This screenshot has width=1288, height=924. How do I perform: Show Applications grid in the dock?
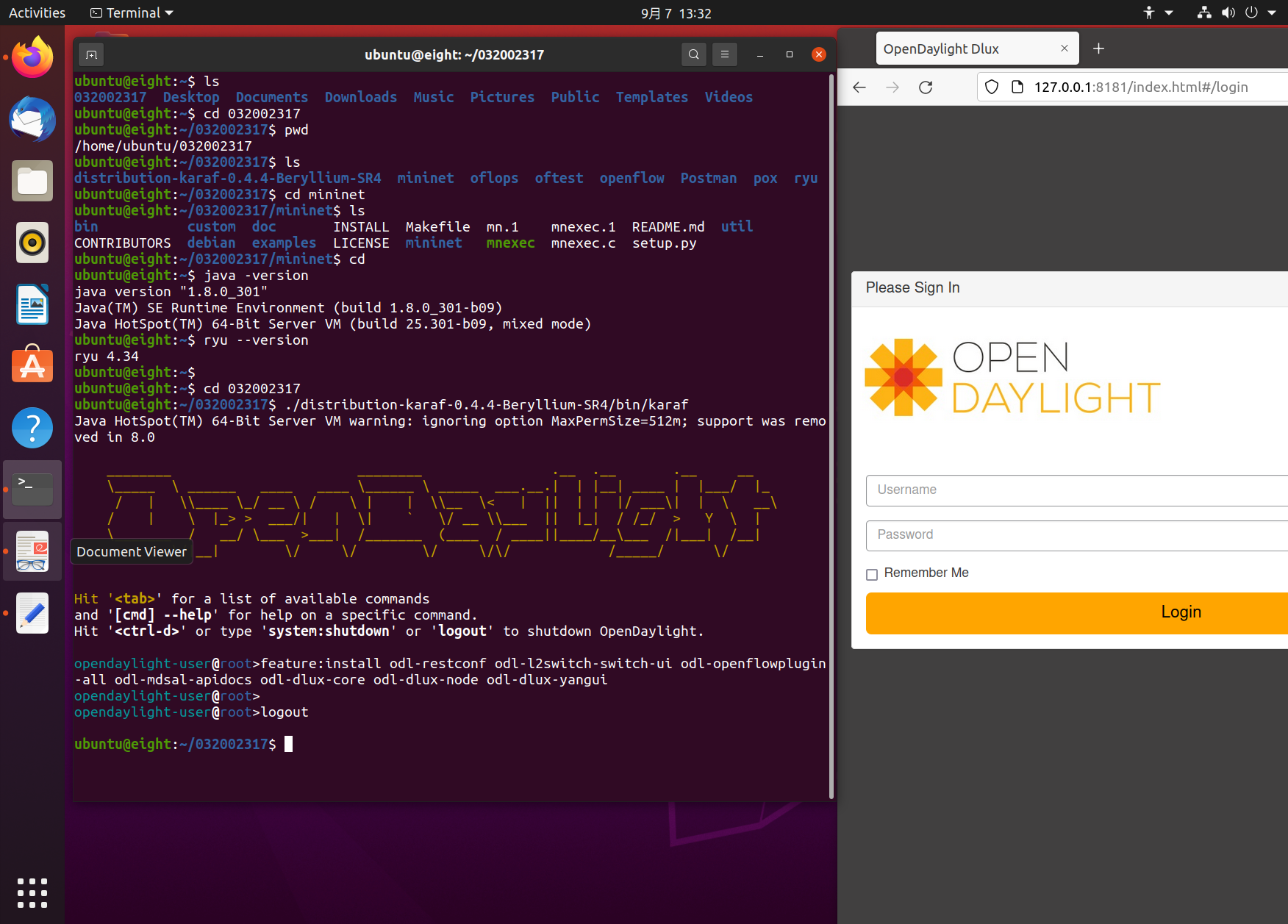(32, 893)
